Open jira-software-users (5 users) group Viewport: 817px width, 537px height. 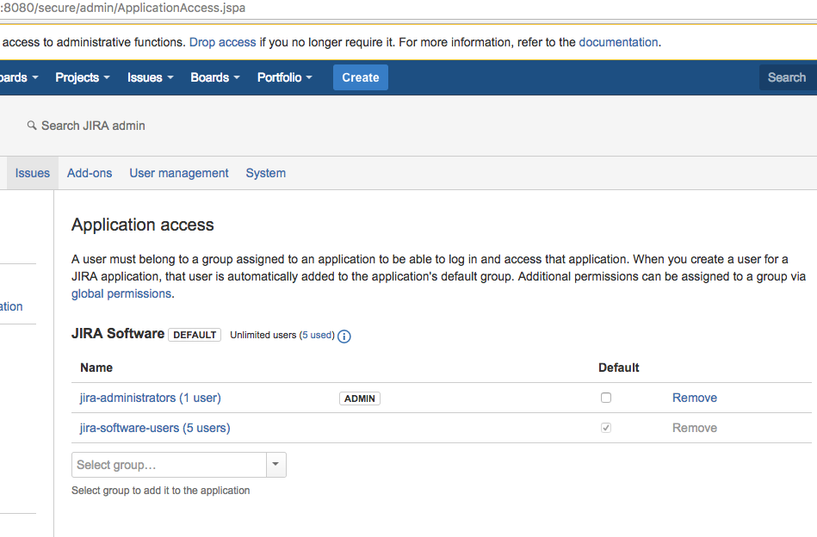point(155,428)
